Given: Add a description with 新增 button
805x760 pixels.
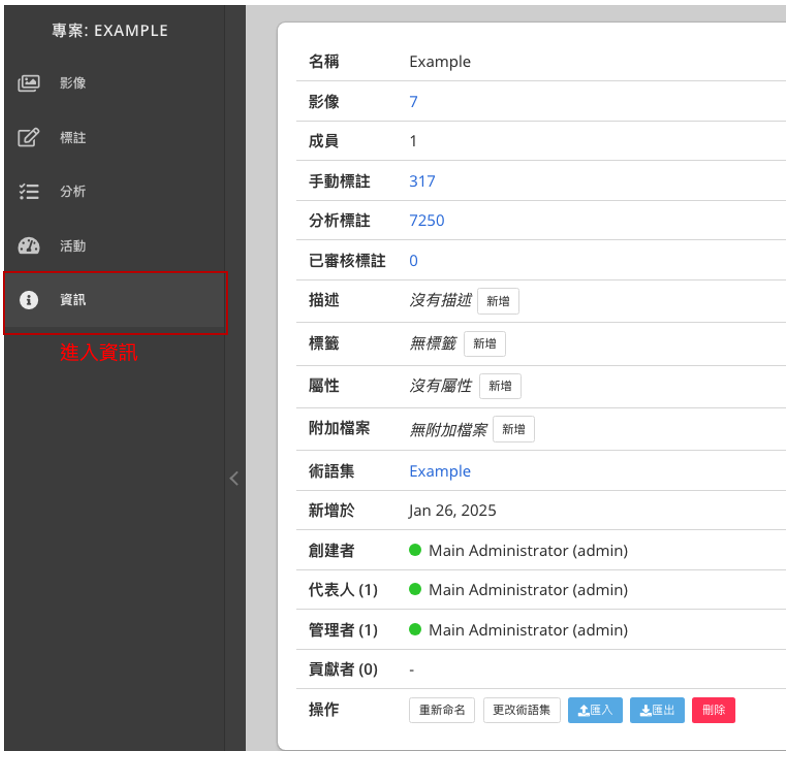Looking at the screenshot, I should click(x=498, y=301).
